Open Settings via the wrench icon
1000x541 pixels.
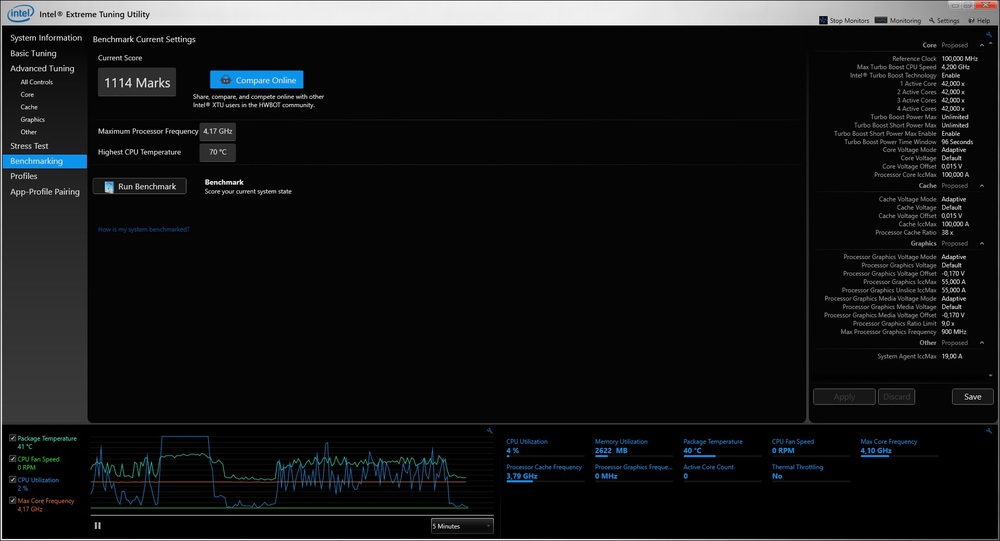click(x=931, y=20)
